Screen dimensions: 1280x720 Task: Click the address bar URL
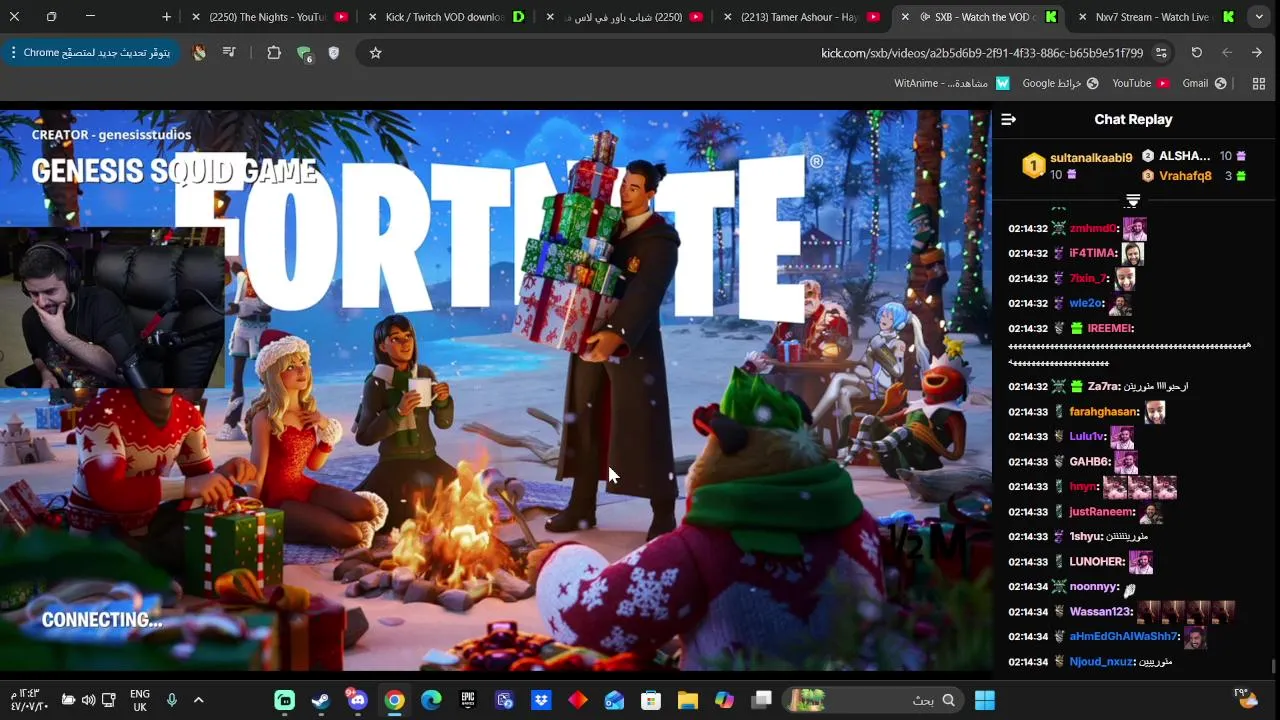[982, 53]
